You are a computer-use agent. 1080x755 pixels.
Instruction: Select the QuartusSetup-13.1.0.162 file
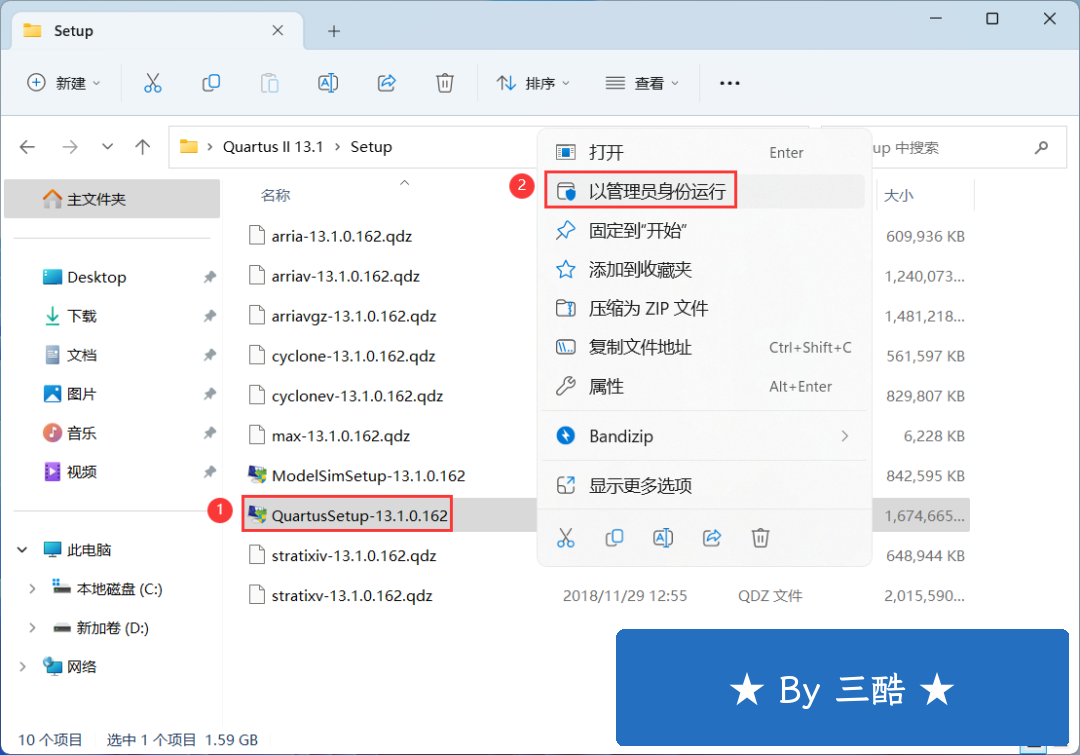(x=359, y=516)
